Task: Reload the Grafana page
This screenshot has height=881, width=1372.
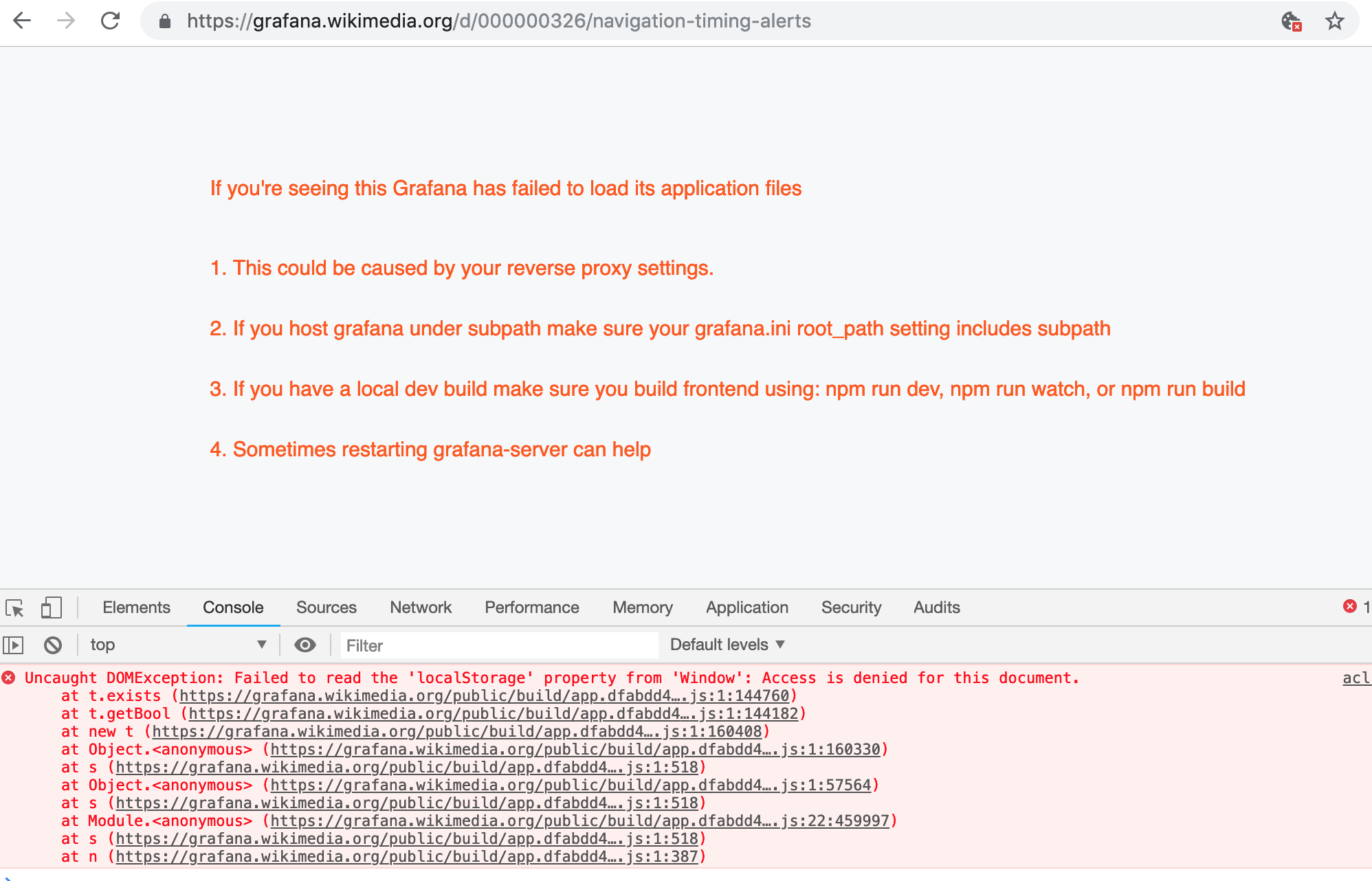Action: pos(111,21)
